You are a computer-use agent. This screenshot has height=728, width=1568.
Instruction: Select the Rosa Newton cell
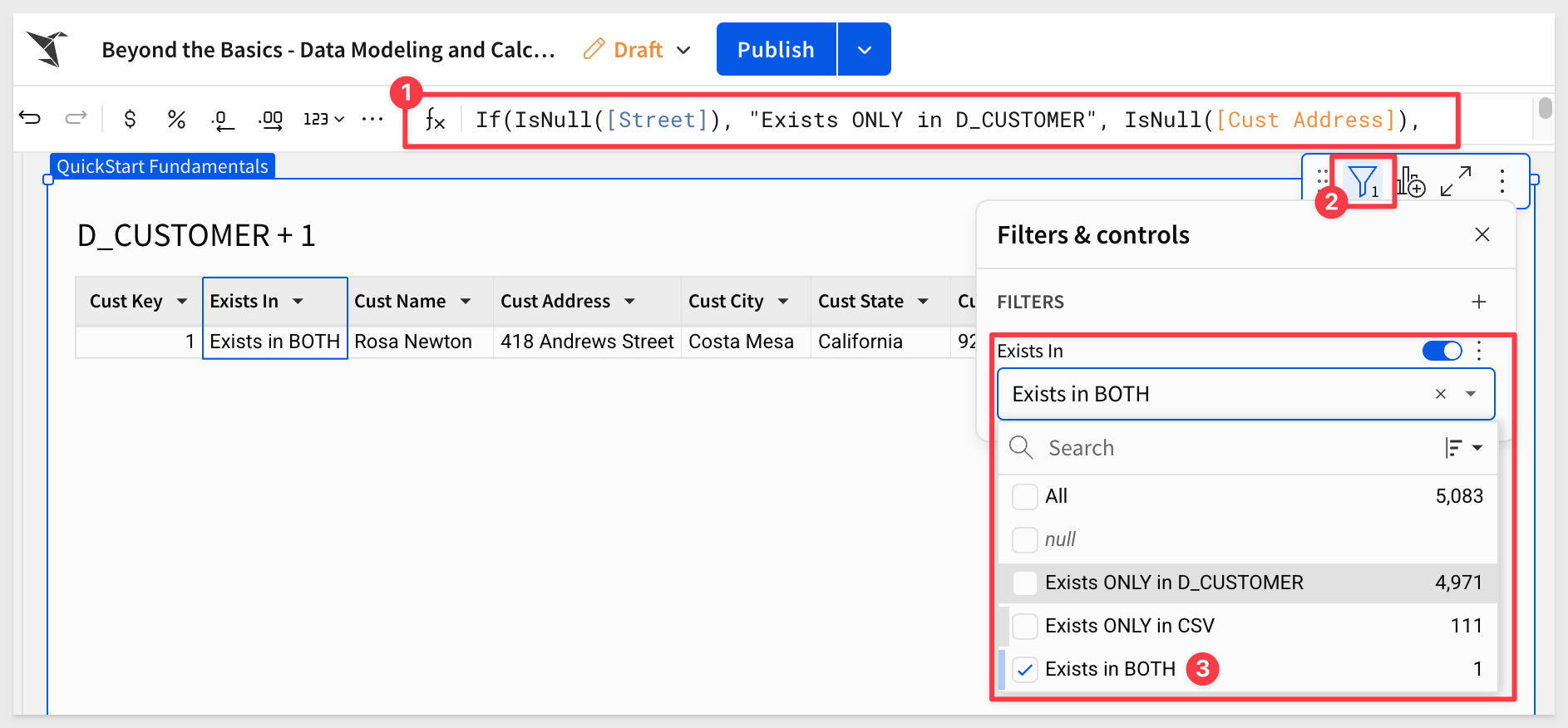[420, 342]
